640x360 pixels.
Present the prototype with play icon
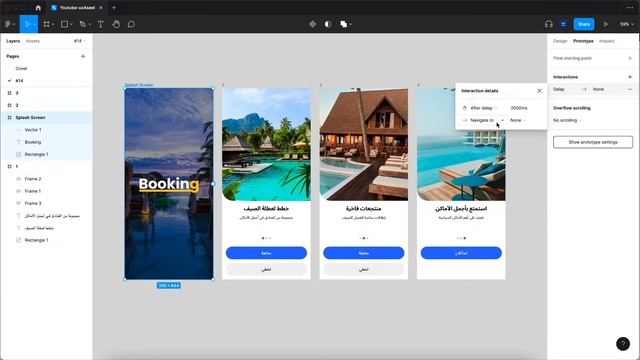606,24
